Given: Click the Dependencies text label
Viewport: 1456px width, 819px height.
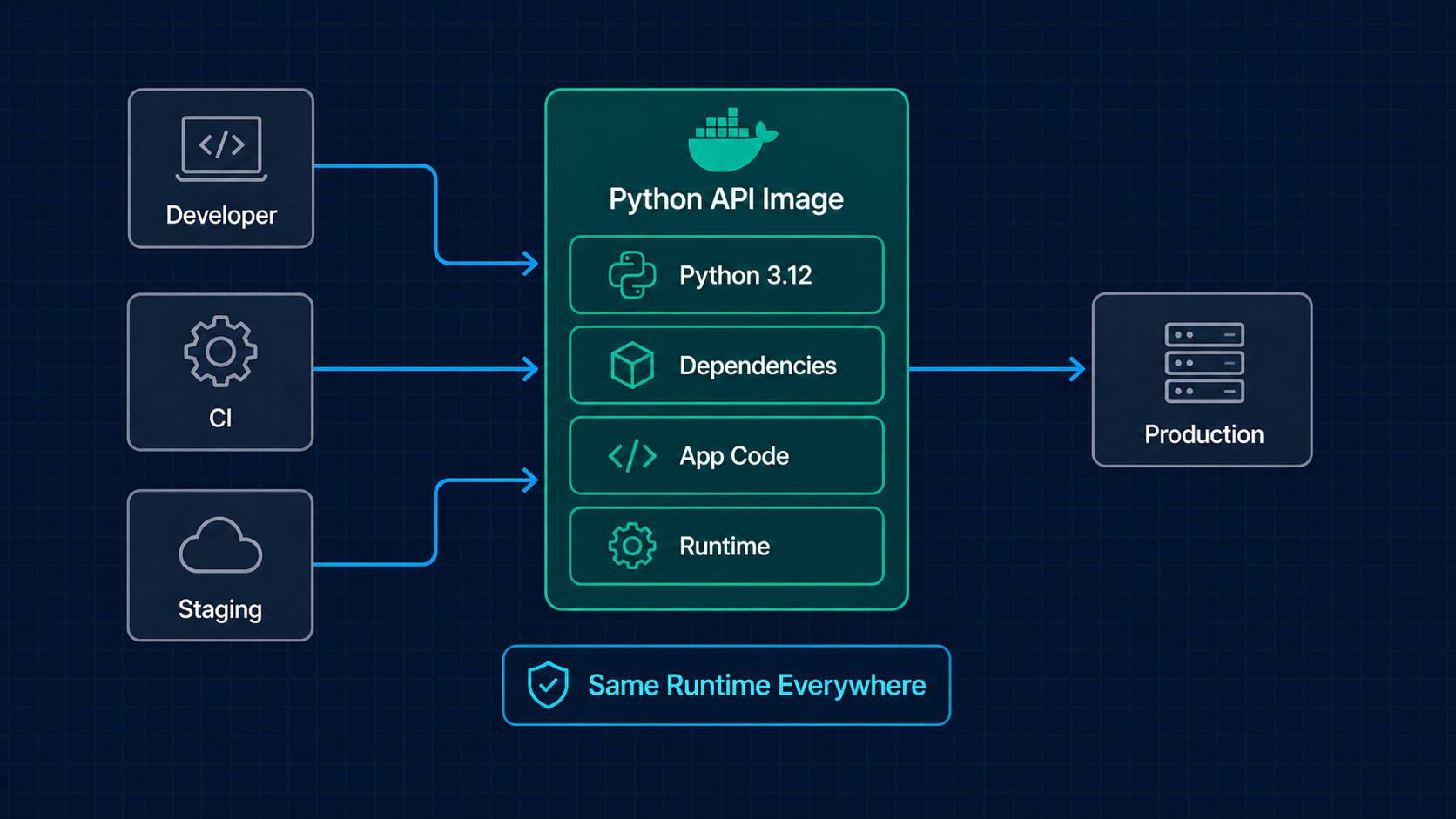Looking at the screenshot, I should pos(758,366).
